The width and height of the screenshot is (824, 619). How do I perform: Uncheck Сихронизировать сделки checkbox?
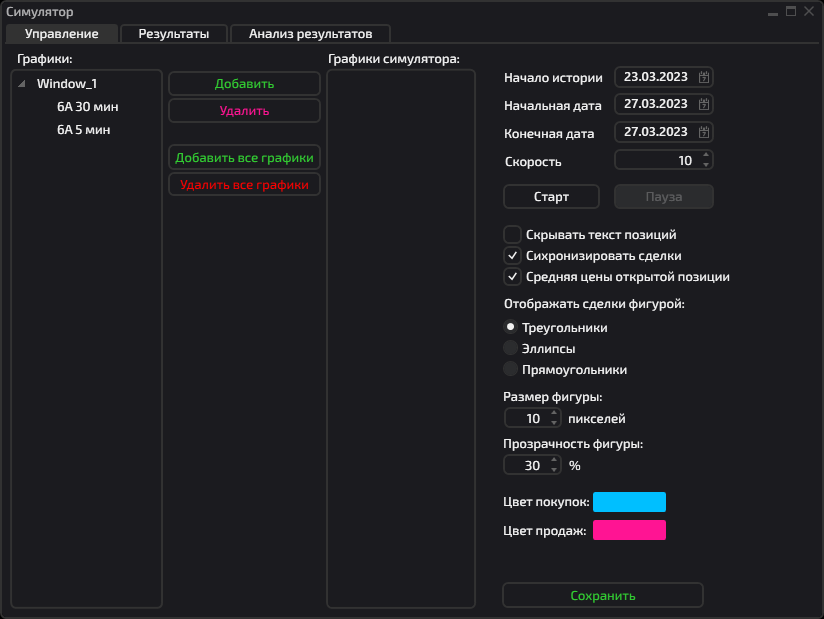(512, 256)
